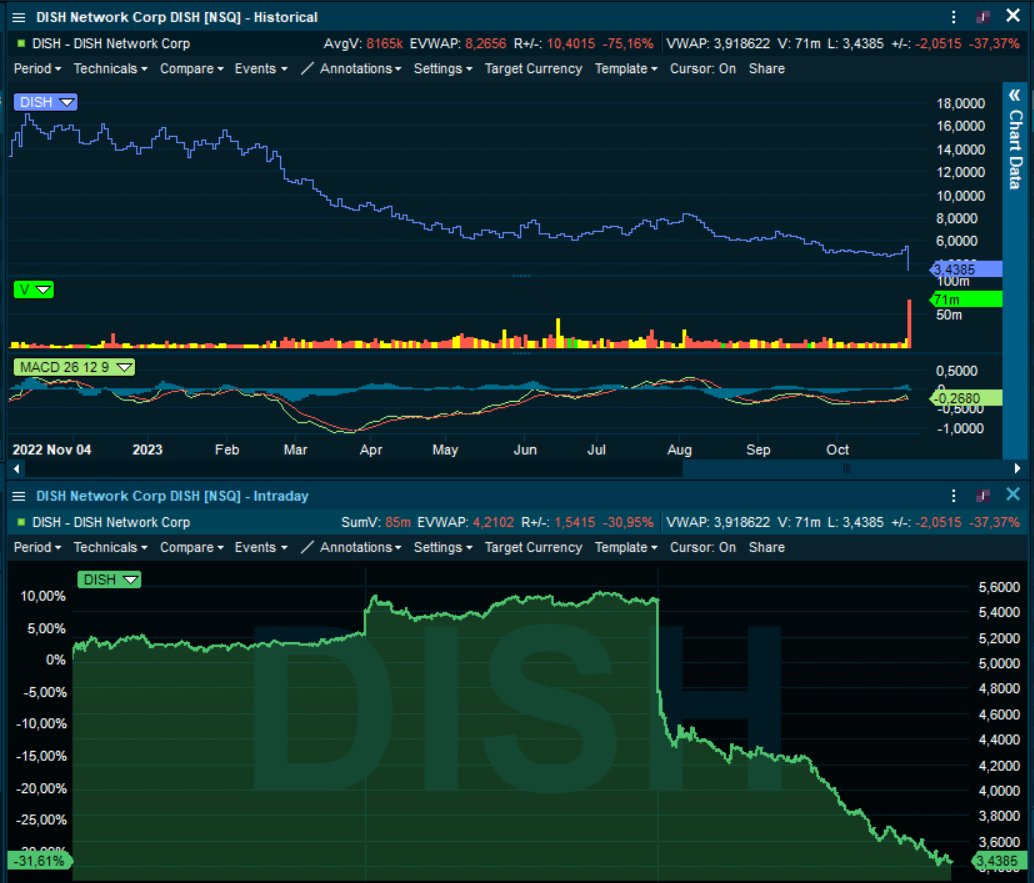This screenshot has height=883, width=1034.
Task: Click the link-window icon in Historical panel
Action: tap(983, 17)
